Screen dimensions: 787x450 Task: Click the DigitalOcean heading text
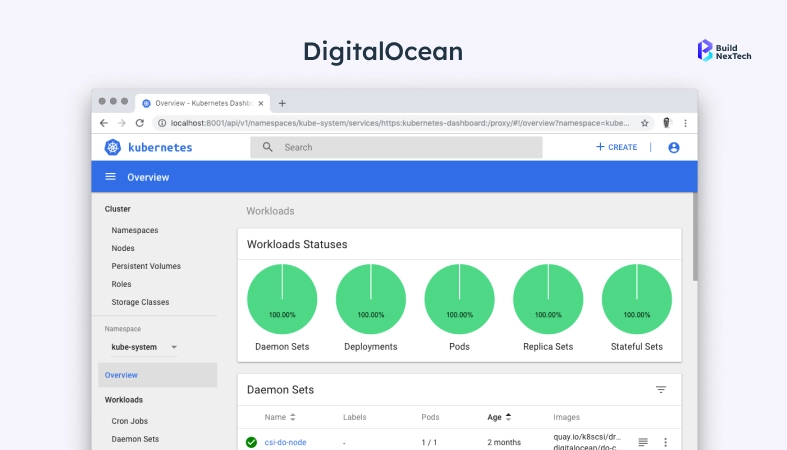click(x=383, y=51)
